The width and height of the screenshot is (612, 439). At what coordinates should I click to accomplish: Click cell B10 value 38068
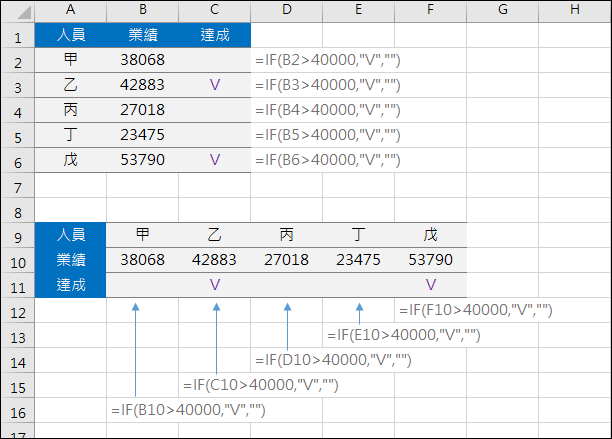(142, 259)
